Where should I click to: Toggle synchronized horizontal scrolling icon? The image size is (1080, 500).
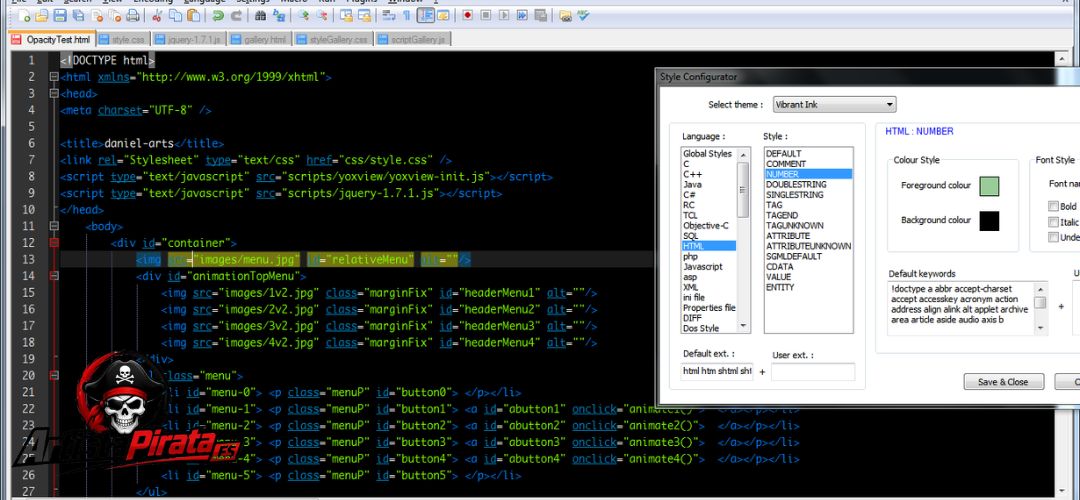[x=365, y=15]
